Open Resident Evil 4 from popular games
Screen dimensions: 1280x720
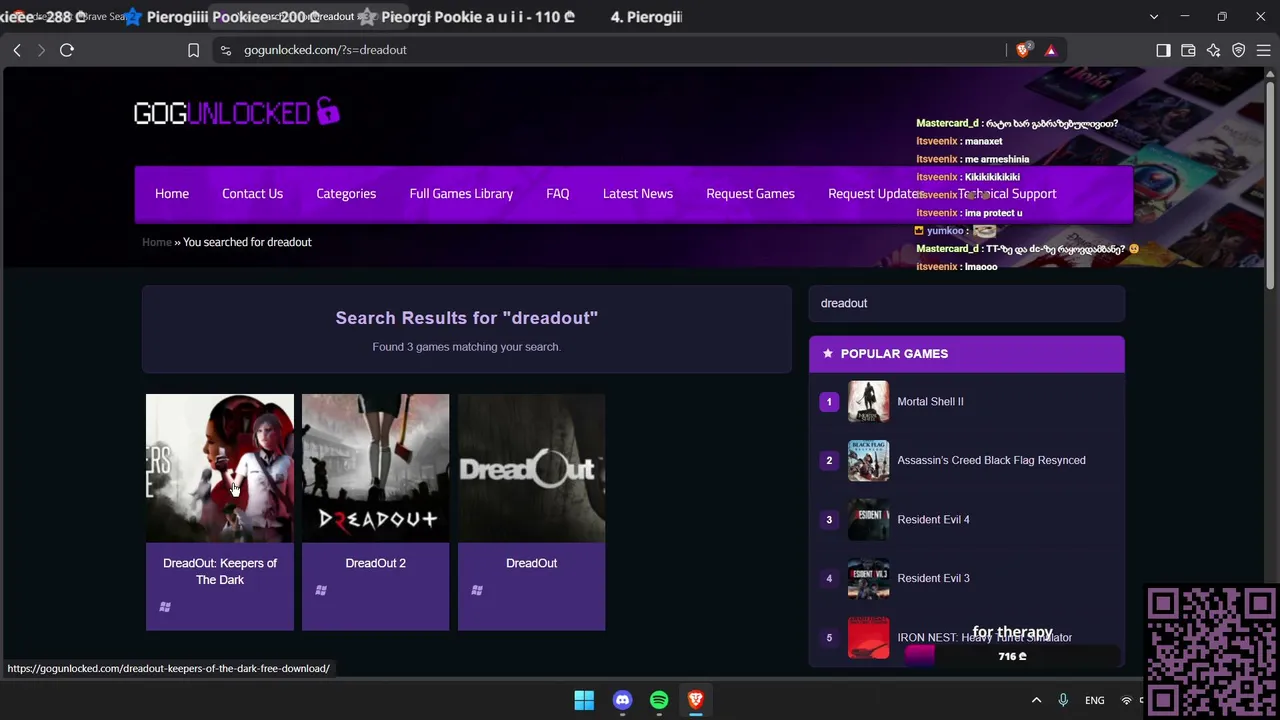933,519
